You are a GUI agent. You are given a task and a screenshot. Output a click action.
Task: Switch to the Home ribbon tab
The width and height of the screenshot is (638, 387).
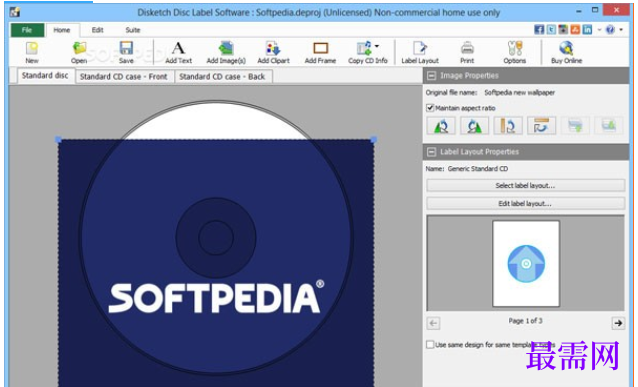click(x=62, y=30)
